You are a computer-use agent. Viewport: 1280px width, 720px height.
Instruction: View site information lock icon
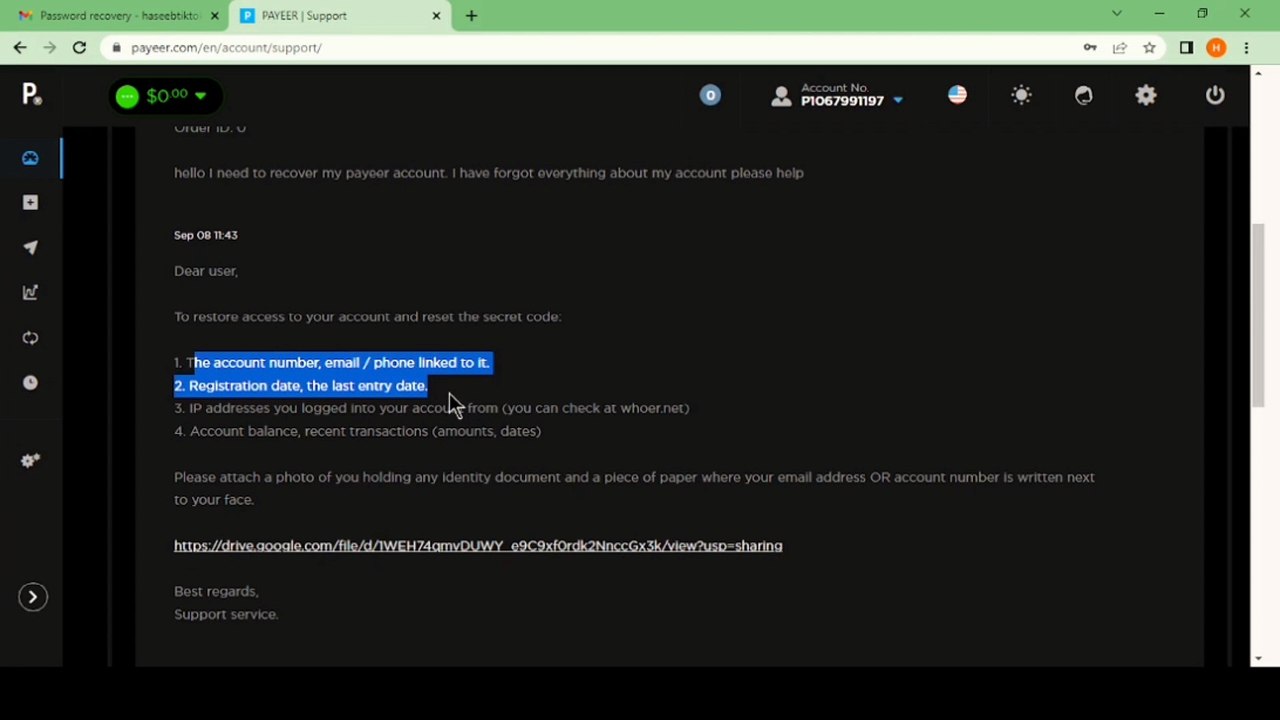(x=118, y=47)
